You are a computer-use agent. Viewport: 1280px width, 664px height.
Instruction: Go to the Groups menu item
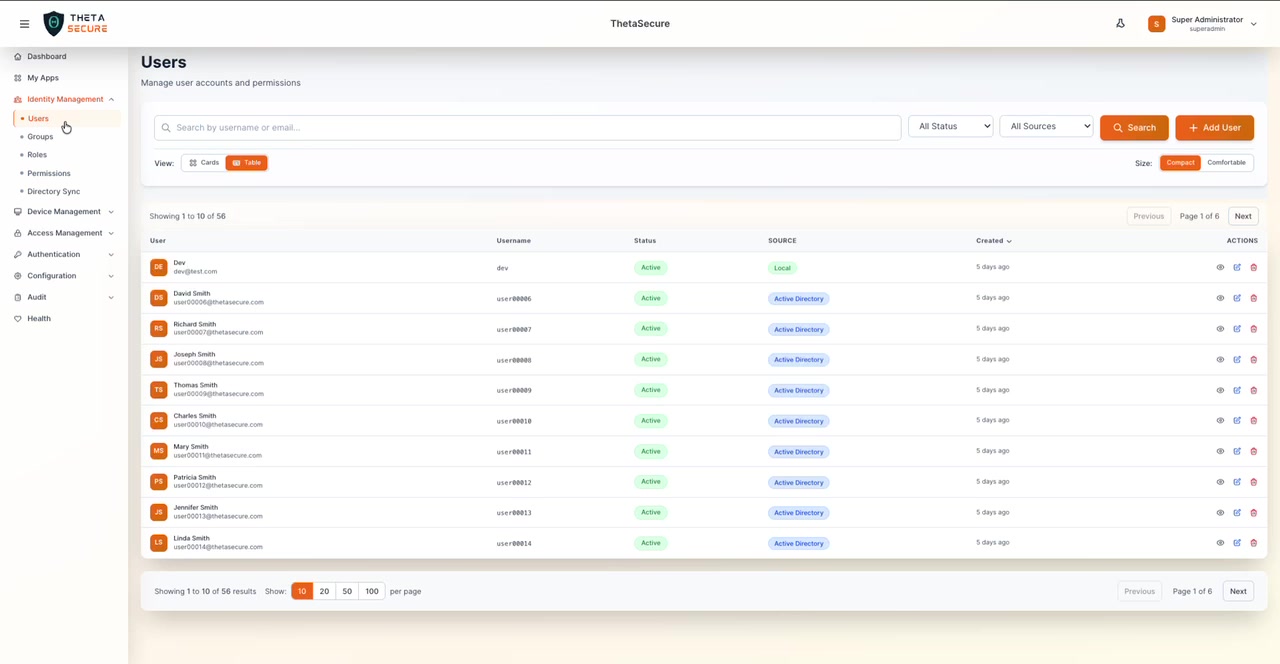(40, 136)
